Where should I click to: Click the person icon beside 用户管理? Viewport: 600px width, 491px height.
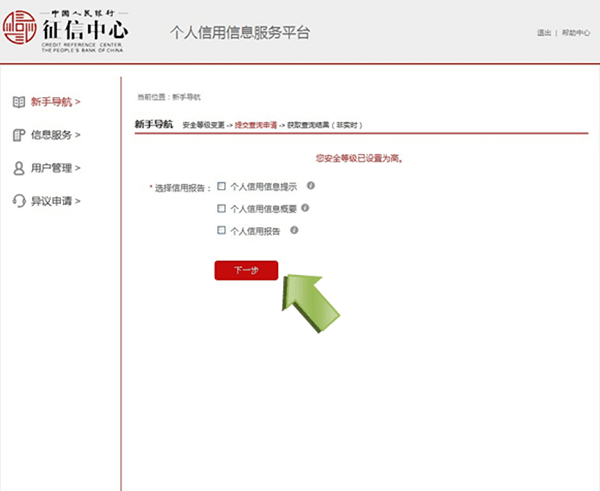(x=19, y=168)
